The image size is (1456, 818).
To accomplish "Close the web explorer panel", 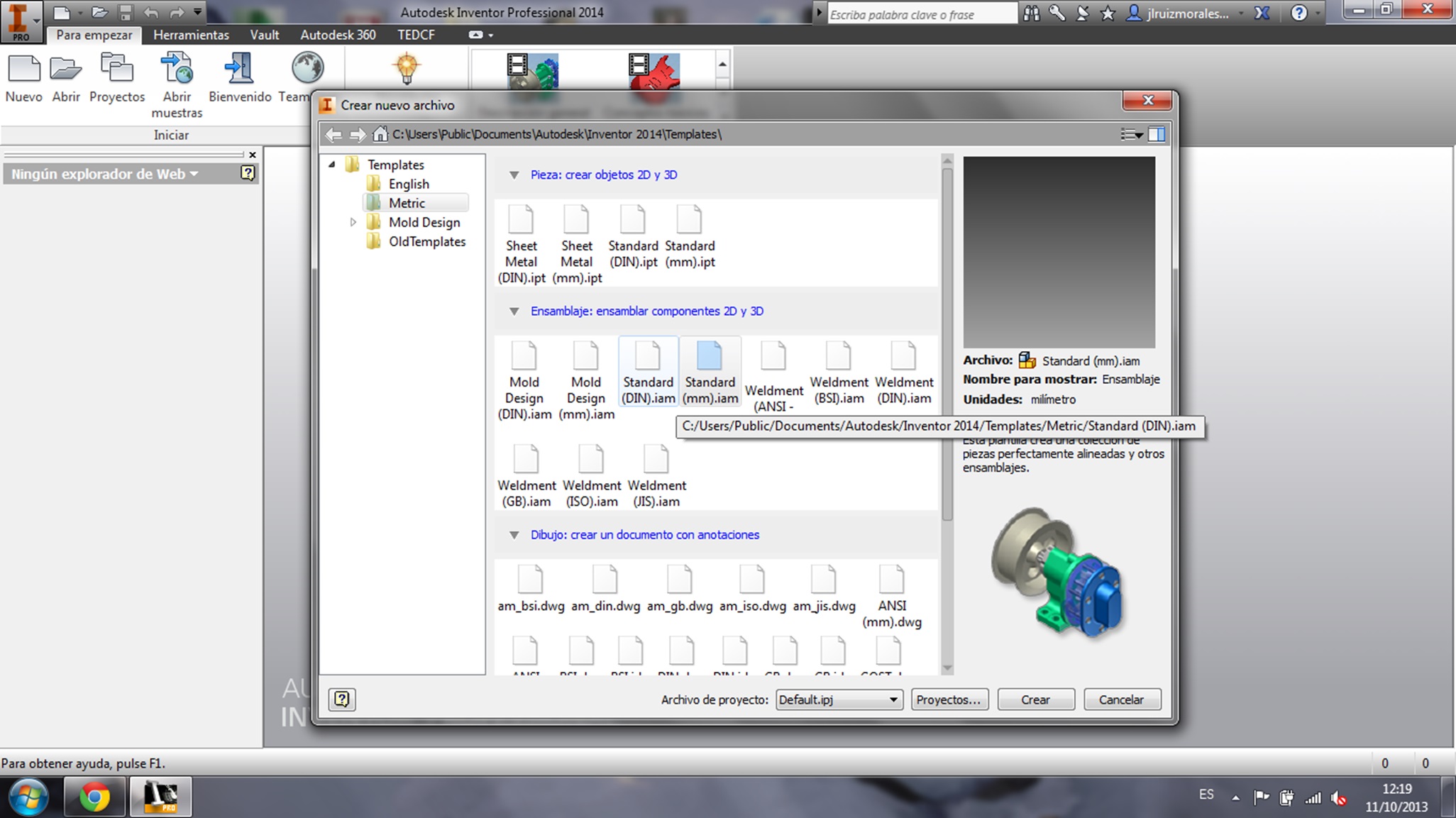I will click(252, 155).
